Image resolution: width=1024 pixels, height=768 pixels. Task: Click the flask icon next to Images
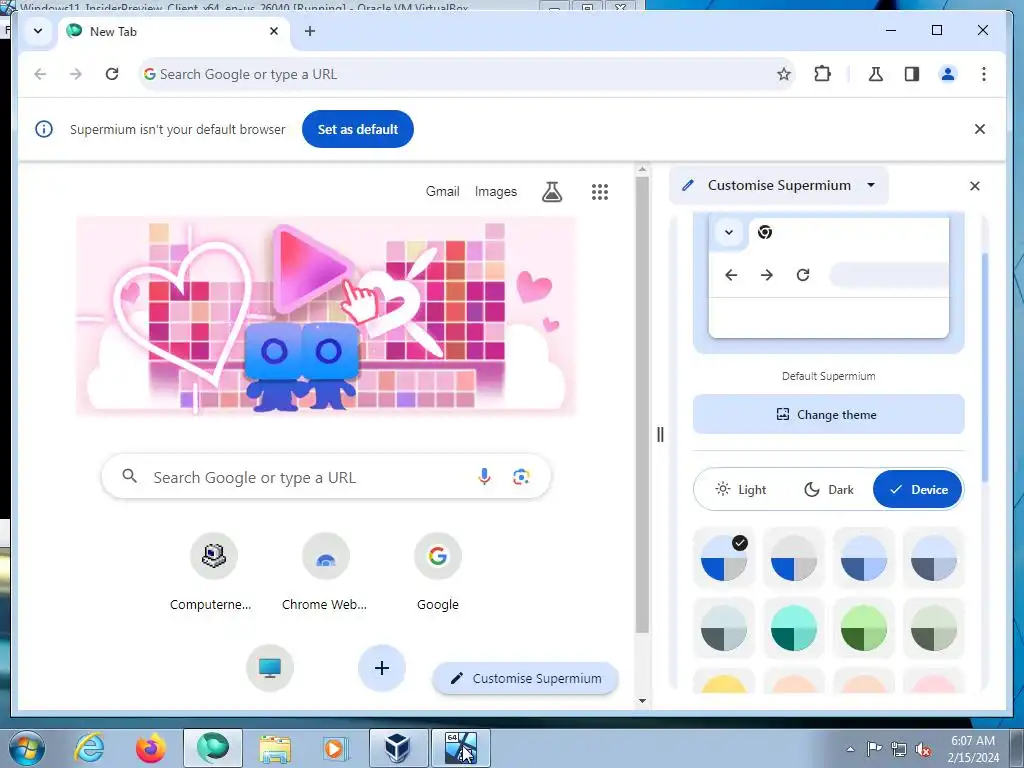[x=552, y=191]
